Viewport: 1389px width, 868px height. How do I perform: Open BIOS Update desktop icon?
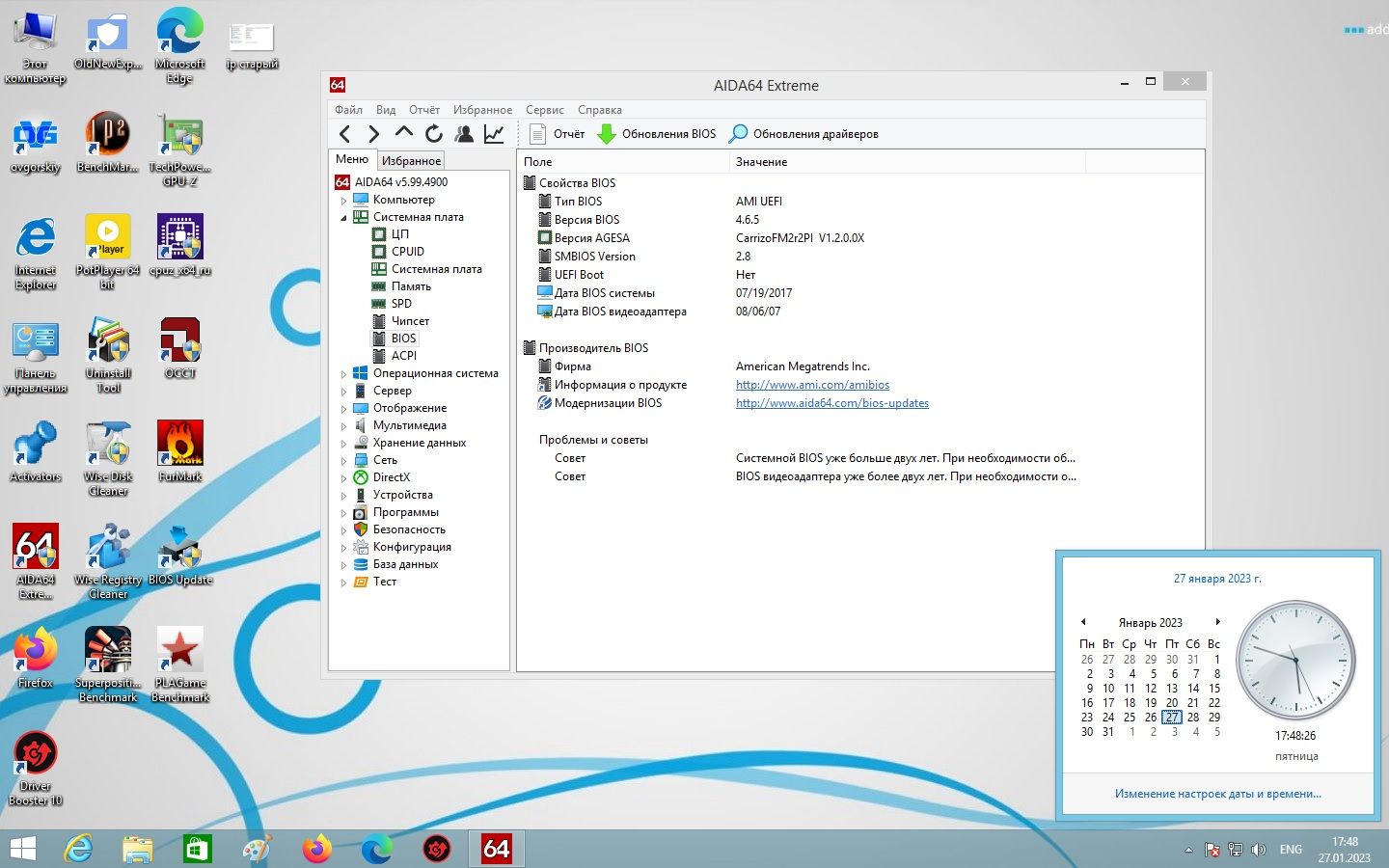point(180,555)
